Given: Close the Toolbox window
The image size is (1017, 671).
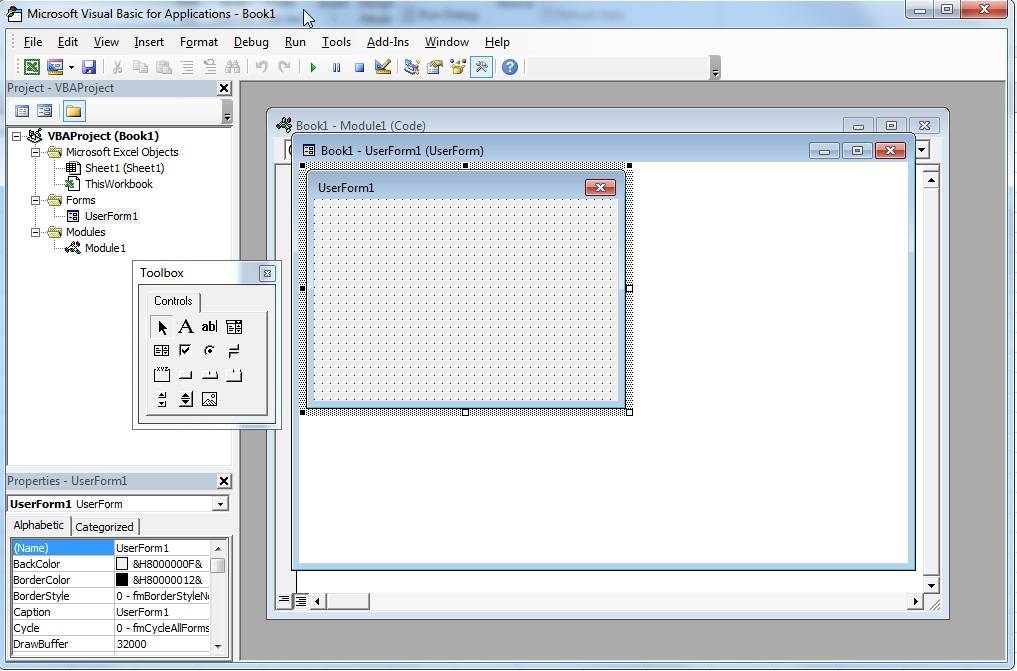Looking at the screenshot, I should point(267,274).
